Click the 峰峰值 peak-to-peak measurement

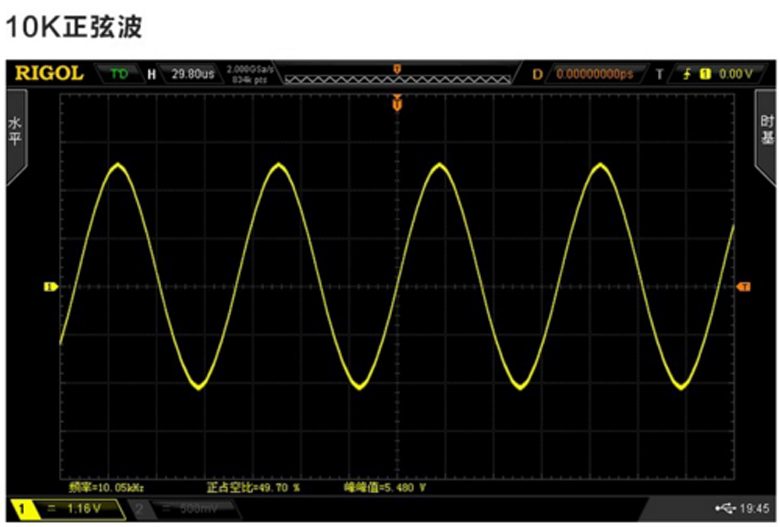point(384,488)
